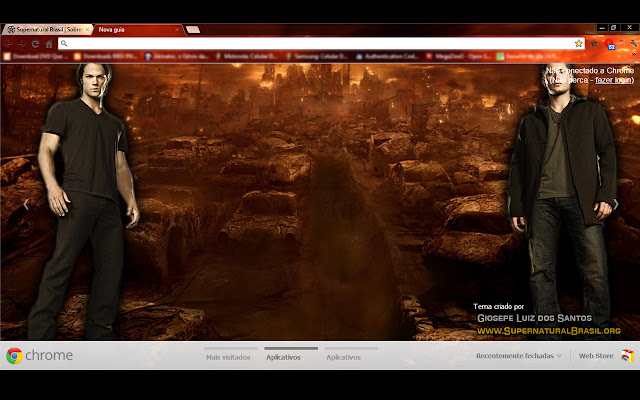This screenshot has width=640, height=400.
Task: Open a new tab with the small tab button
Action: (x=193, y=29)
